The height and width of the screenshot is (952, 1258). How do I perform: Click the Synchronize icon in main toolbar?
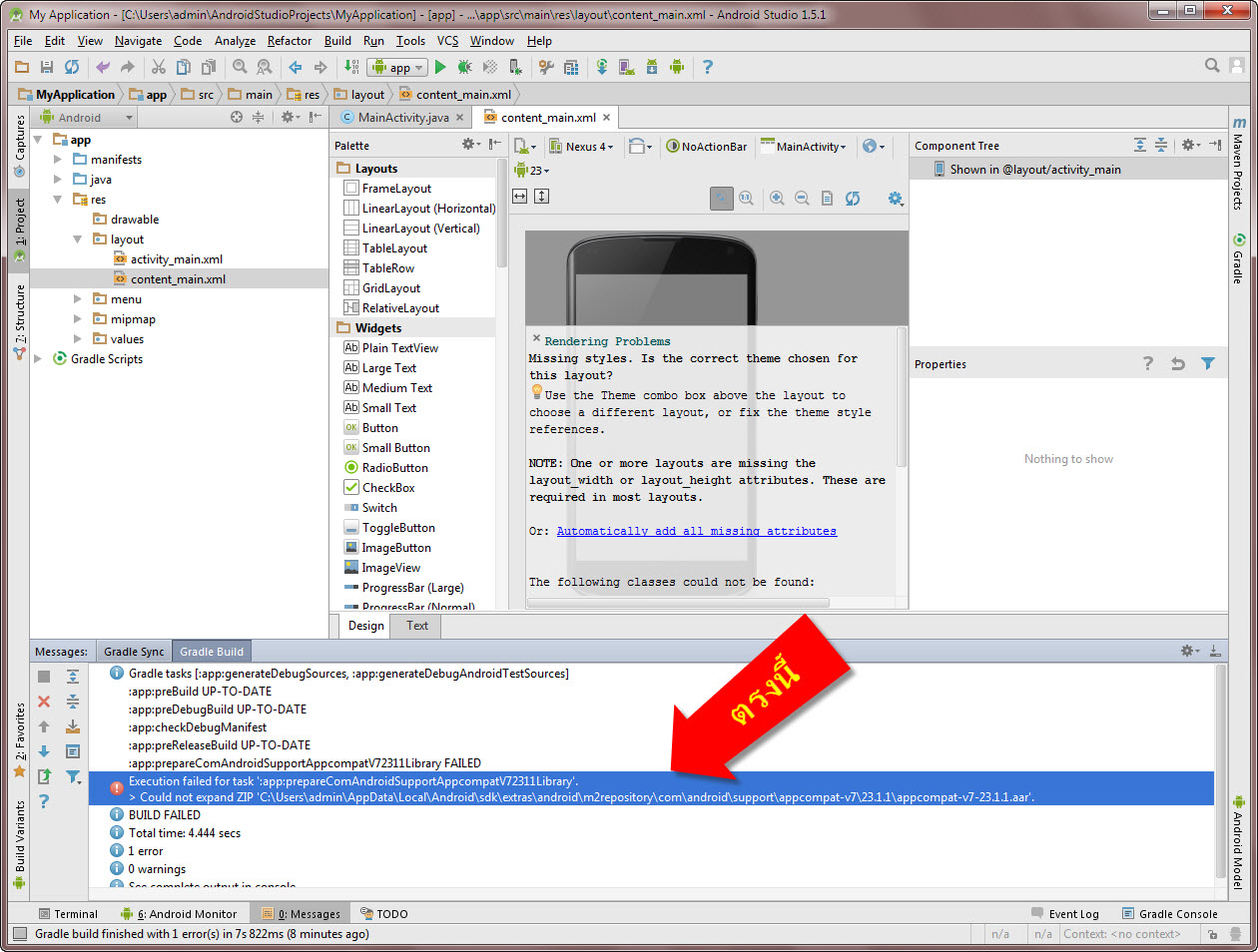tap(72, 67)
